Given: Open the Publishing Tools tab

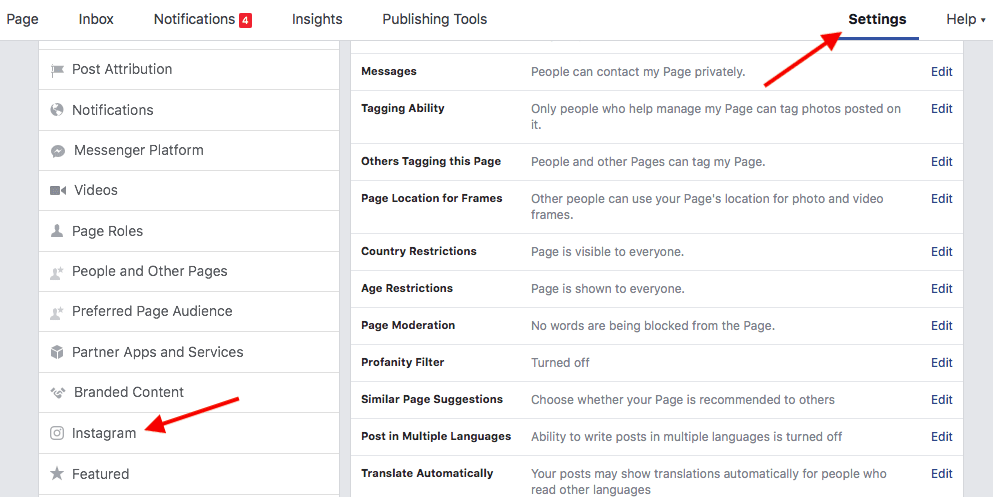Looking at the screenshot, I should 435,19.
